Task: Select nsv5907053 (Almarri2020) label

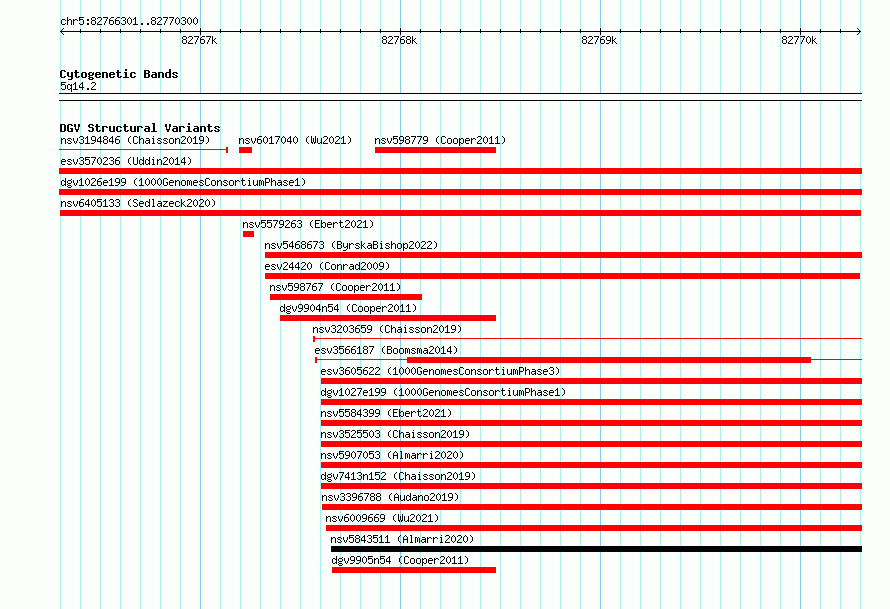Action: point(392,455)
